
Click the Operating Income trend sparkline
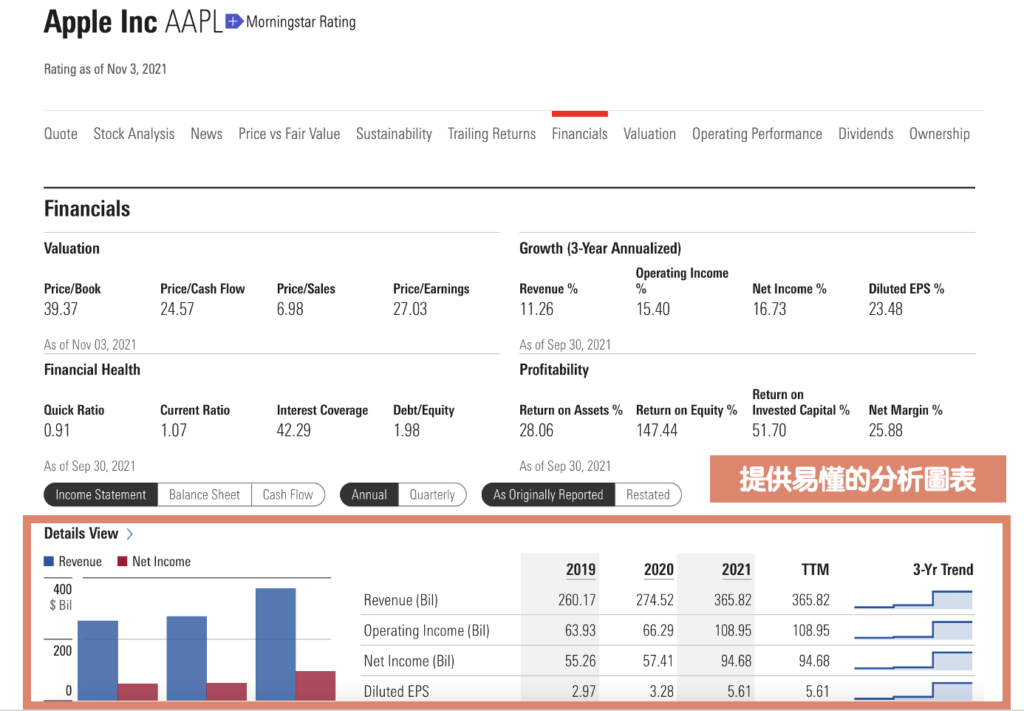point(913,629)
